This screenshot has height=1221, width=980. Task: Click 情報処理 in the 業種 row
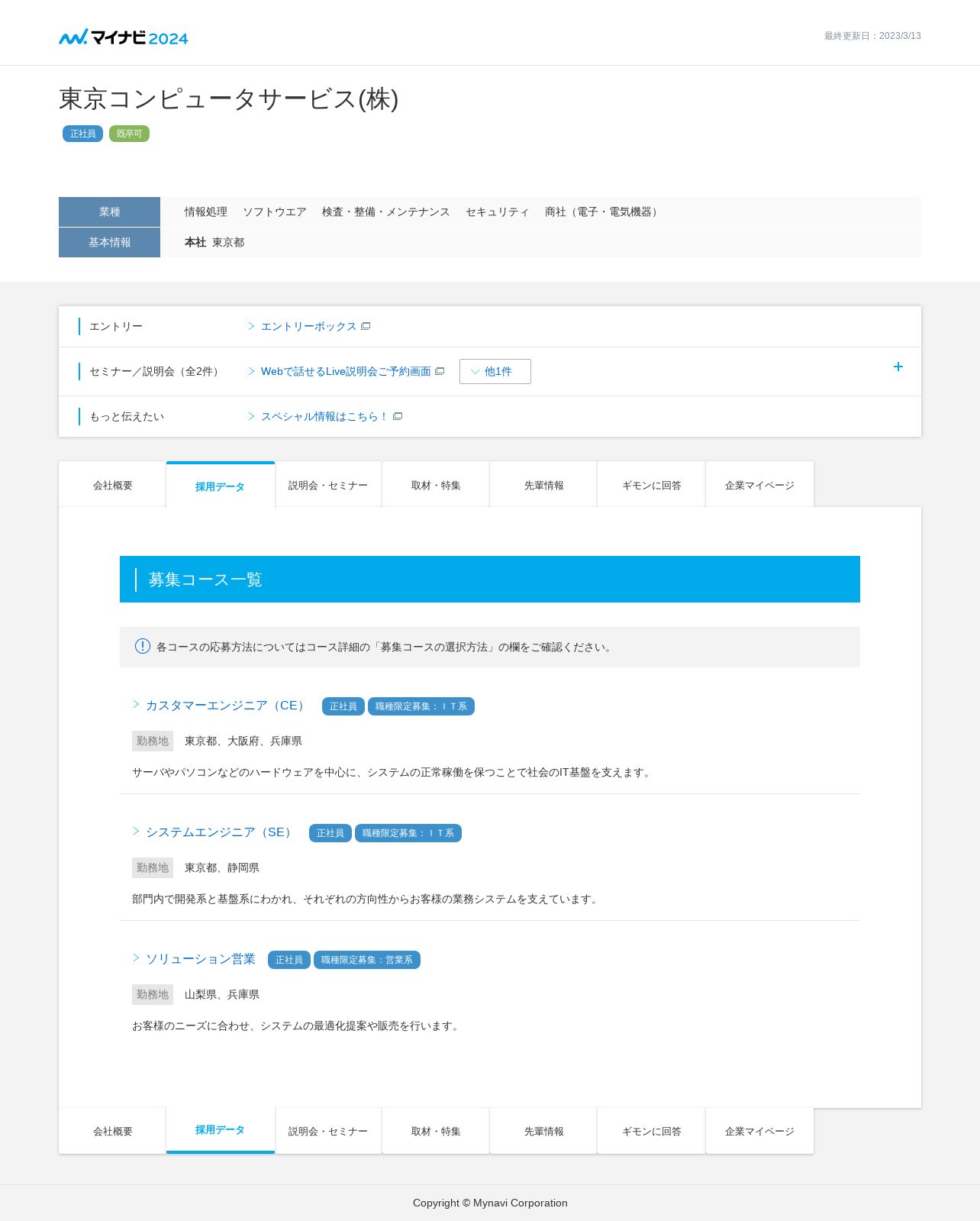[x=206, y=212]
